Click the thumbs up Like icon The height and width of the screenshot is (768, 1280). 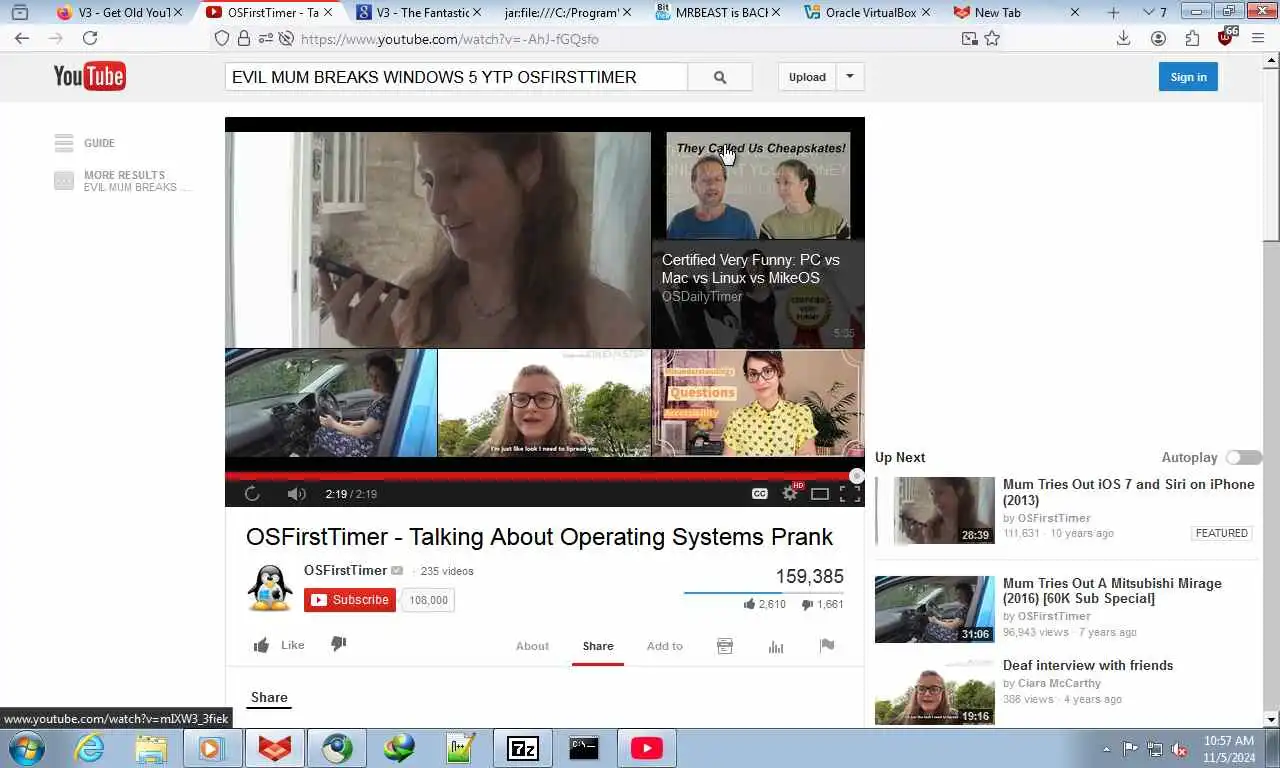261,645
